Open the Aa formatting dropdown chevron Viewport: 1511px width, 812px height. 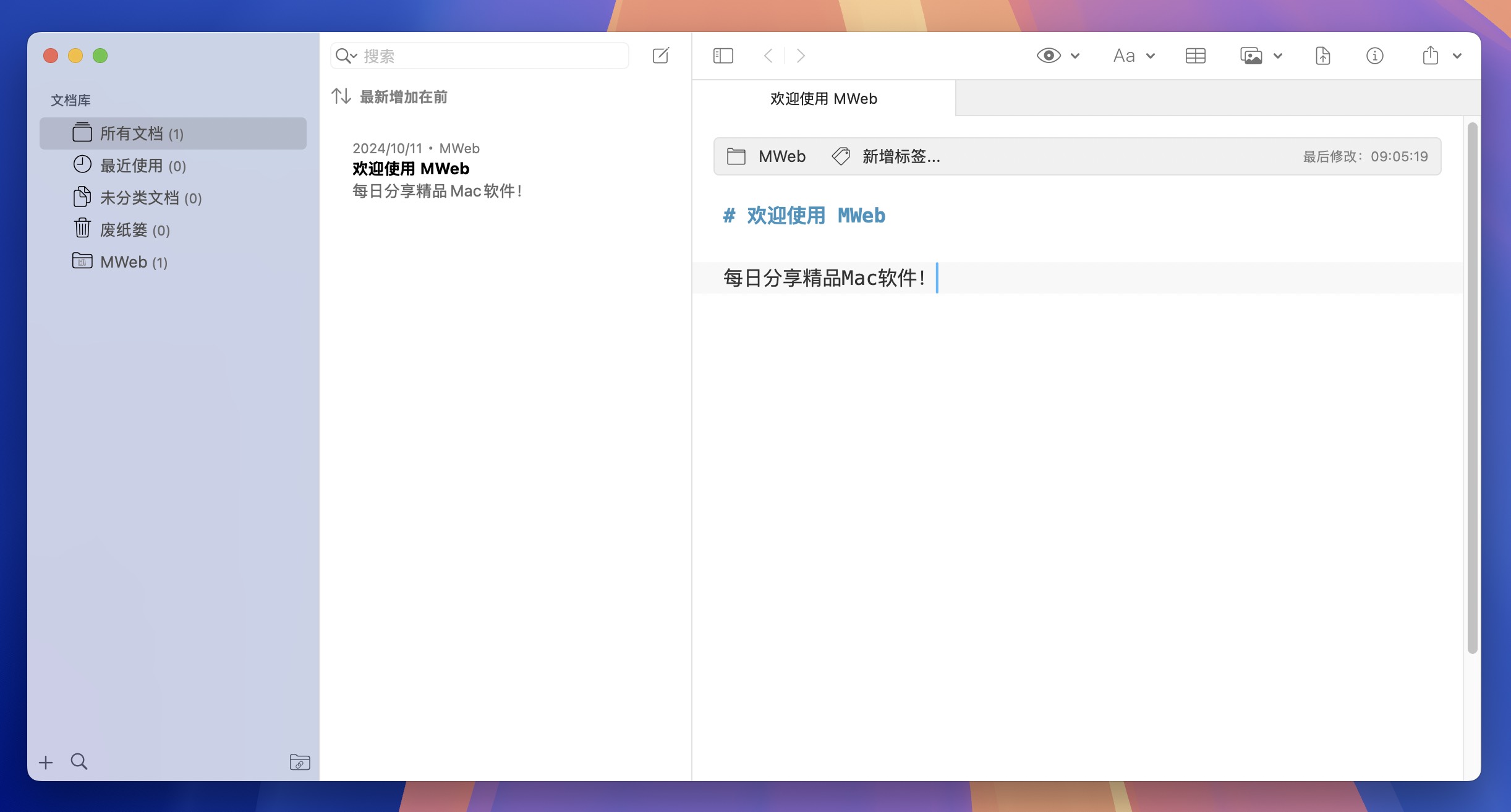point(1151,56)
